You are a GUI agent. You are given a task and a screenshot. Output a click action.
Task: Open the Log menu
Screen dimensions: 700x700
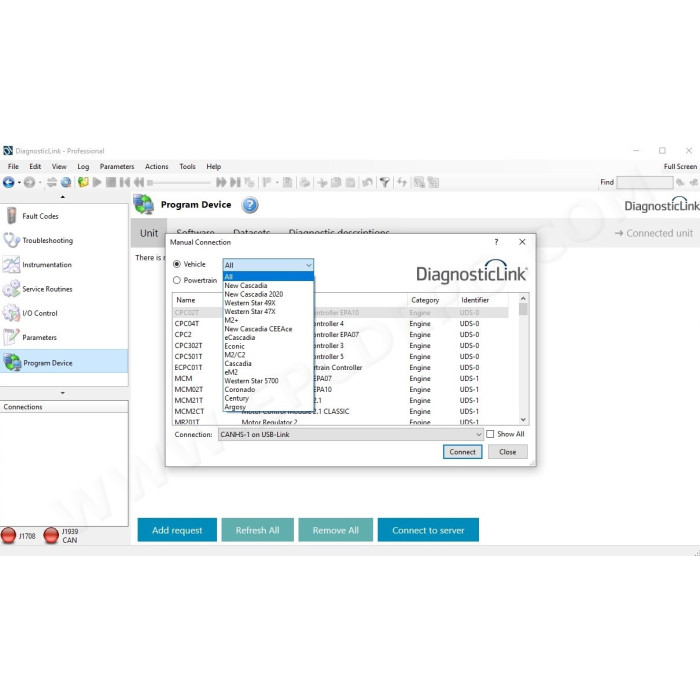pyautogui.click(x=83, y=167)
